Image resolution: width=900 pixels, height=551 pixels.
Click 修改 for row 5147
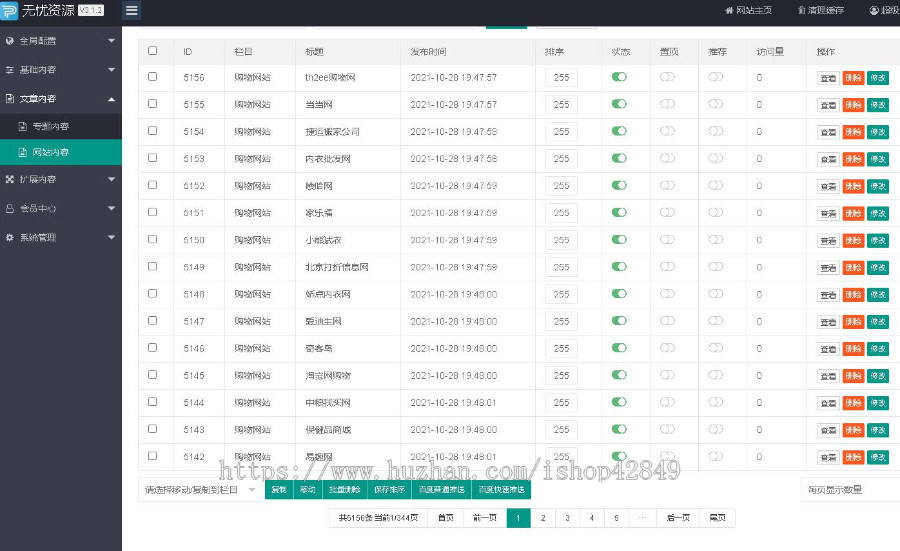click(878, 322)
